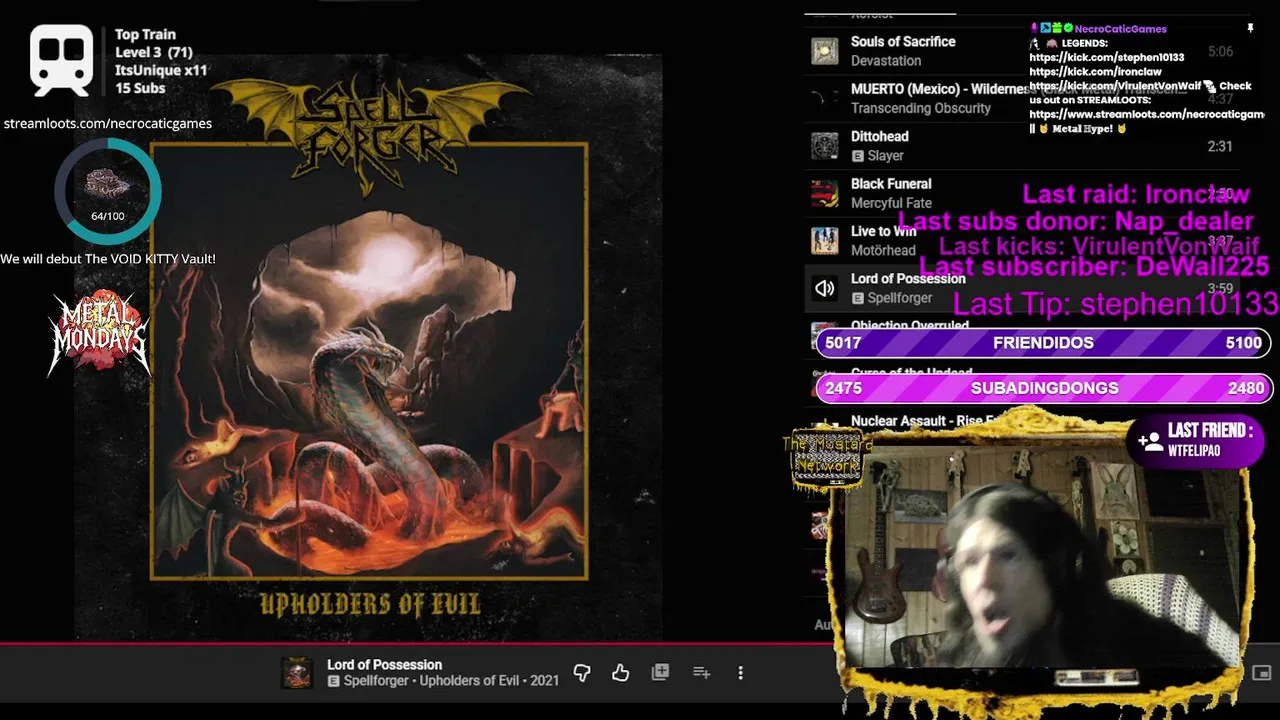Click the small album thumbnail in the player bar
This screenshot has height=720, width=1280.
pyautogui.click(x=297, y=673)
